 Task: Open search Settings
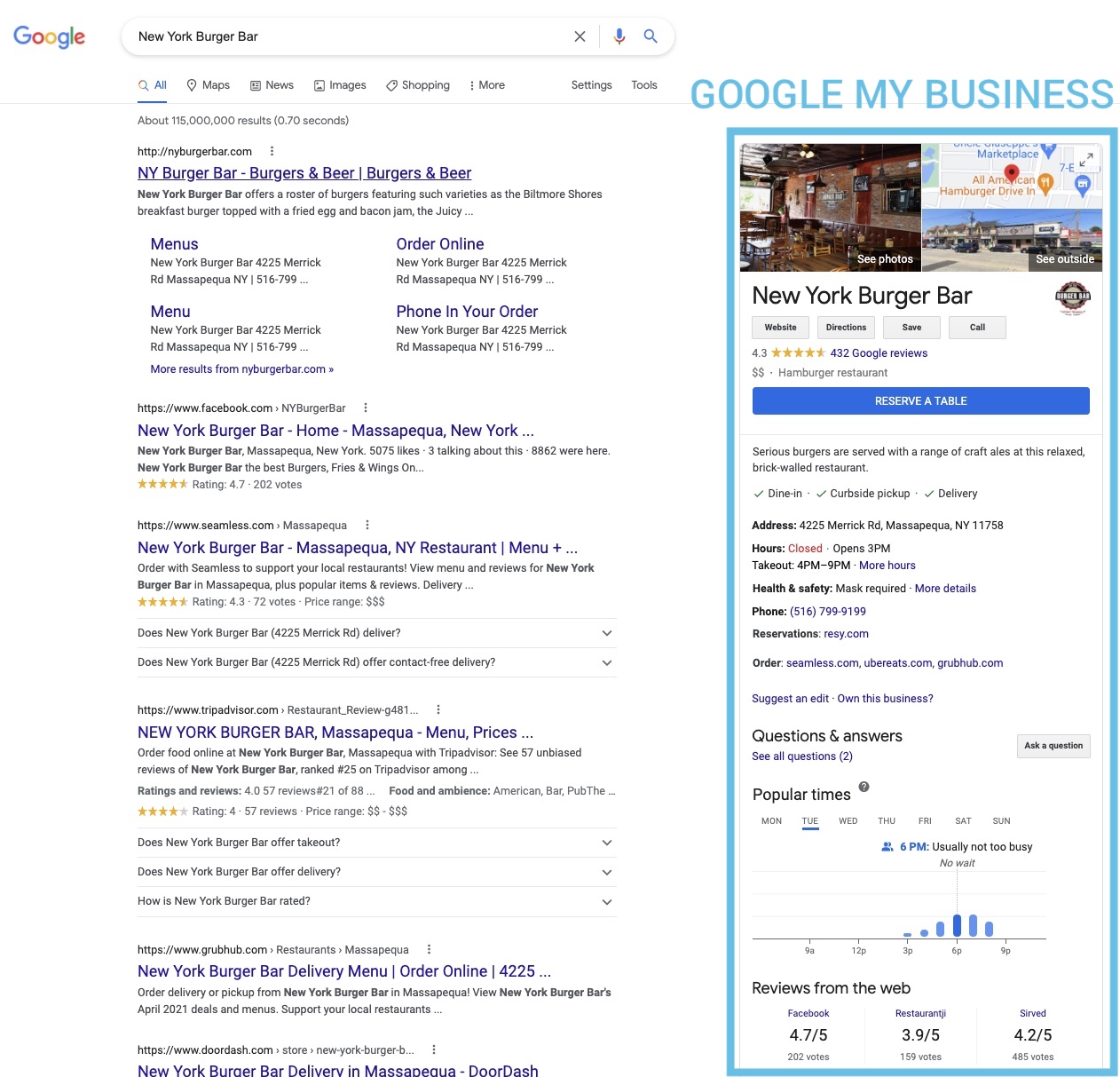tap(591, 85)
